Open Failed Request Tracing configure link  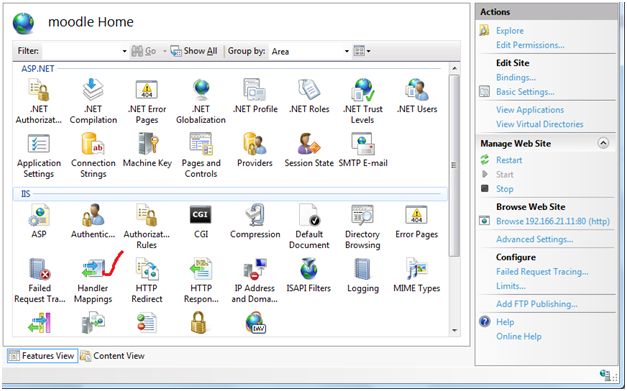(542, 272)
